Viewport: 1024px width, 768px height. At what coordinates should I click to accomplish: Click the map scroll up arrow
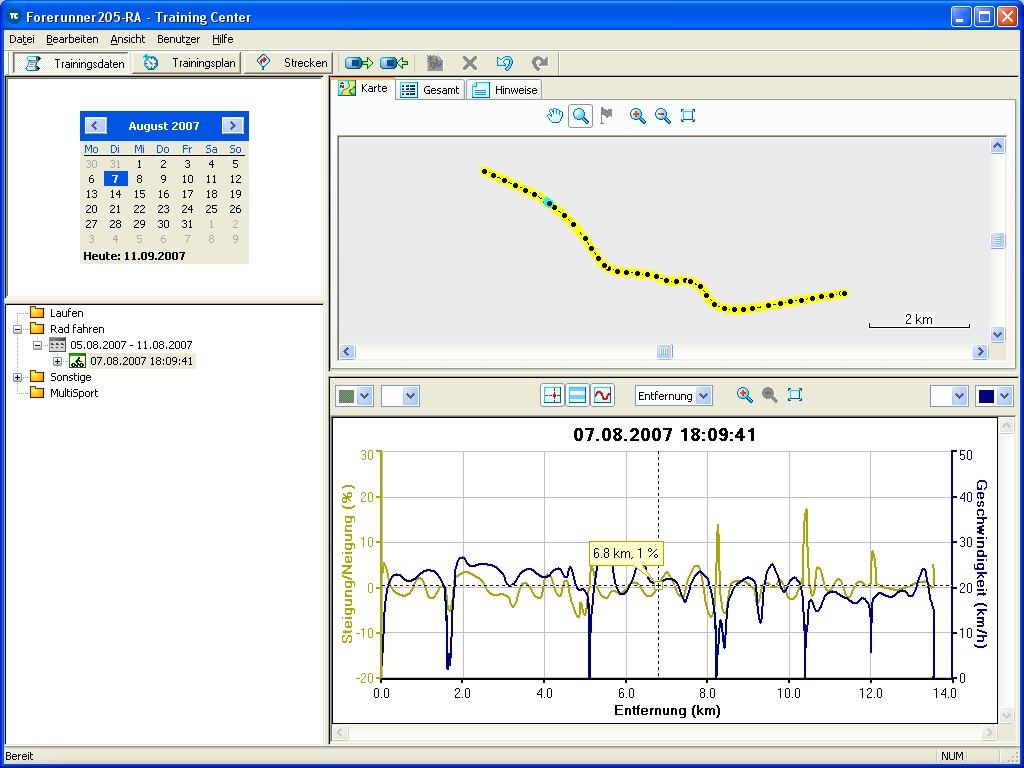[x=997, y=146]
